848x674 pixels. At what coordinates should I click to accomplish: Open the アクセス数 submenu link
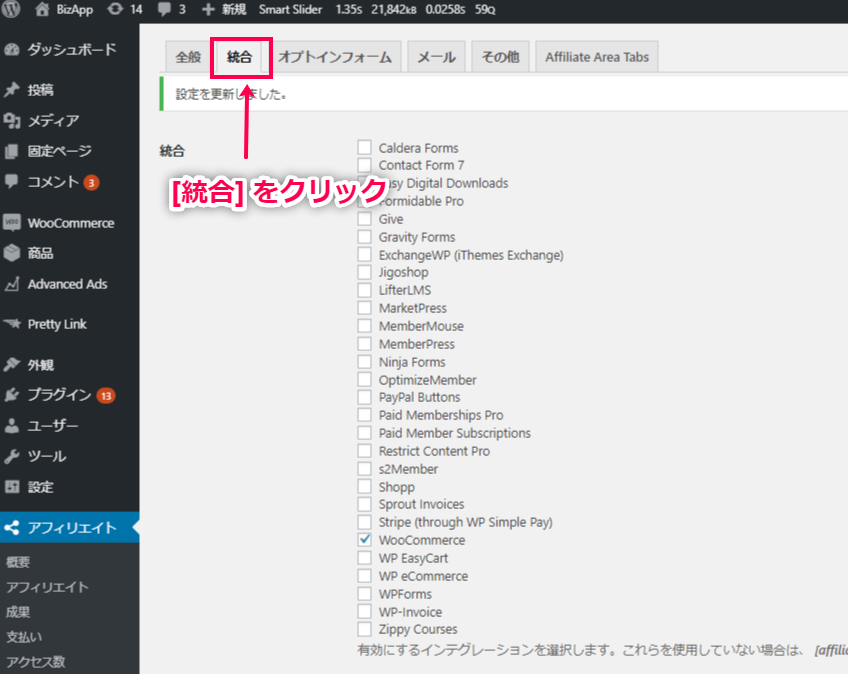click(36, 661)
